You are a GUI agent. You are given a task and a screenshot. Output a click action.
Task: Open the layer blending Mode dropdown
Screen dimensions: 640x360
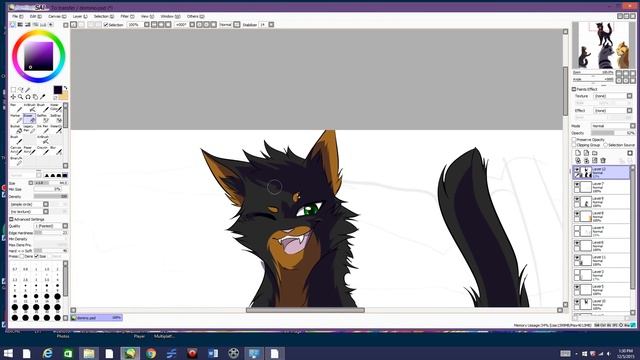pos(632,126)
